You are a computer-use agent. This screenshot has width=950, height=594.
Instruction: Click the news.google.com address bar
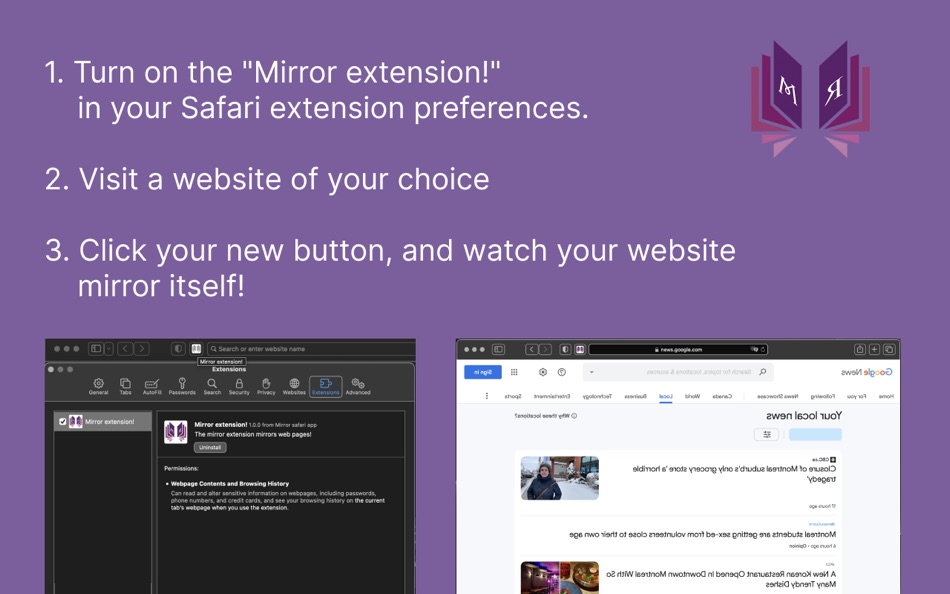tap(678, 349)
